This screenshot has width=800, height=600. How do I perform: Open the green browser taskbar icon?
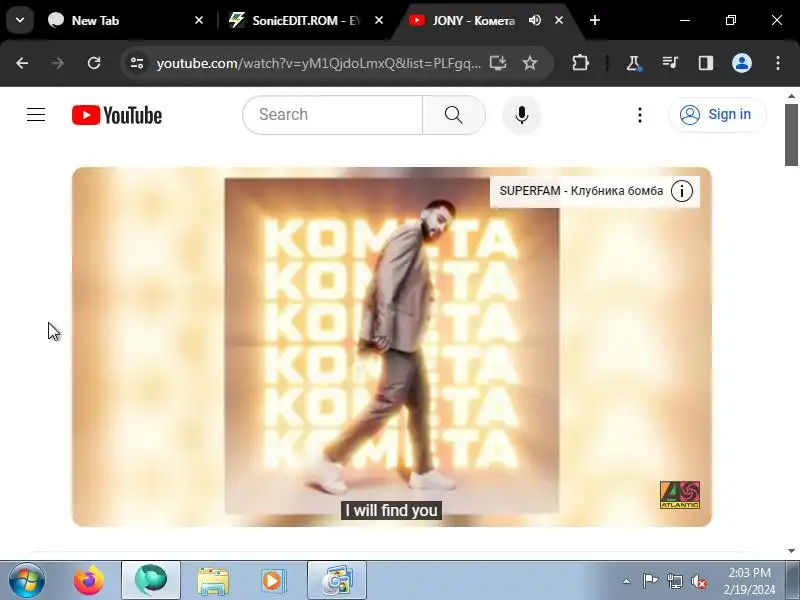click(x=151, y=580)
